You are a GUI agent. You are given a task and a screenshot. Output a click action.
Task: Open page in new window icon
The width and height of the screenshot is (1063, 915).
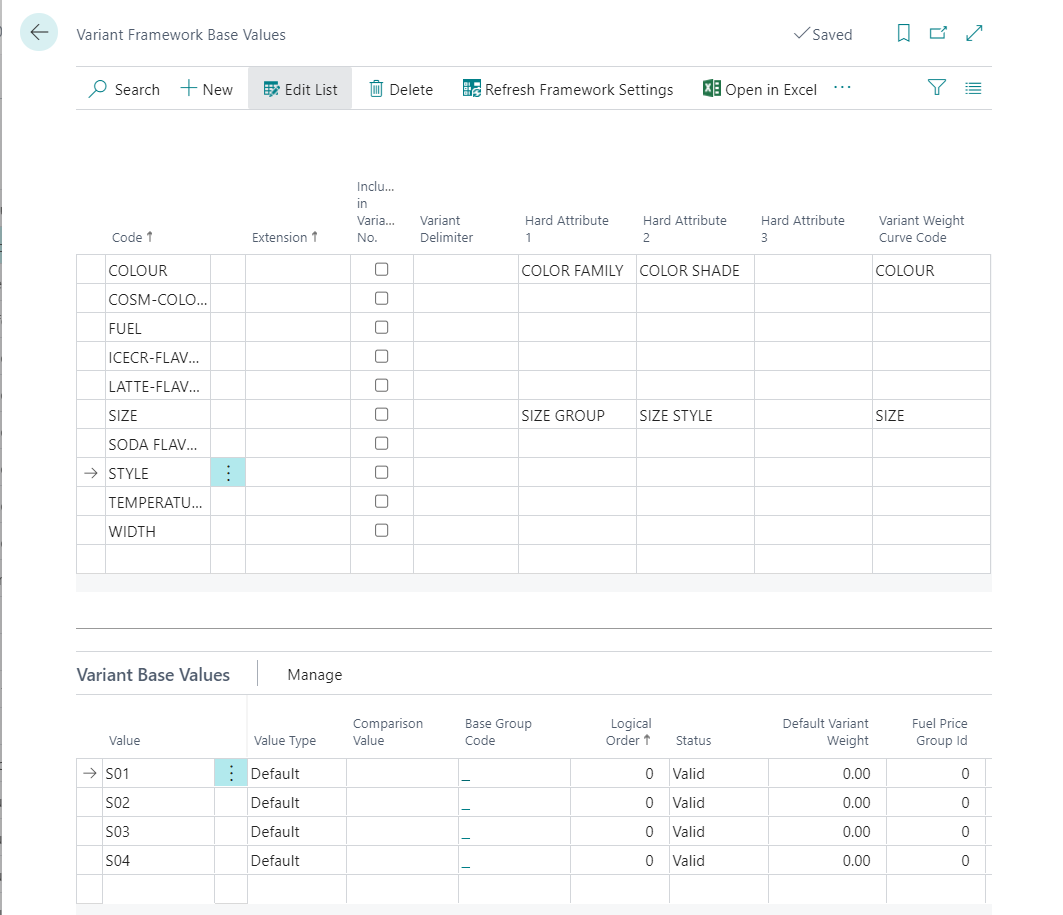tap(938, 34)
